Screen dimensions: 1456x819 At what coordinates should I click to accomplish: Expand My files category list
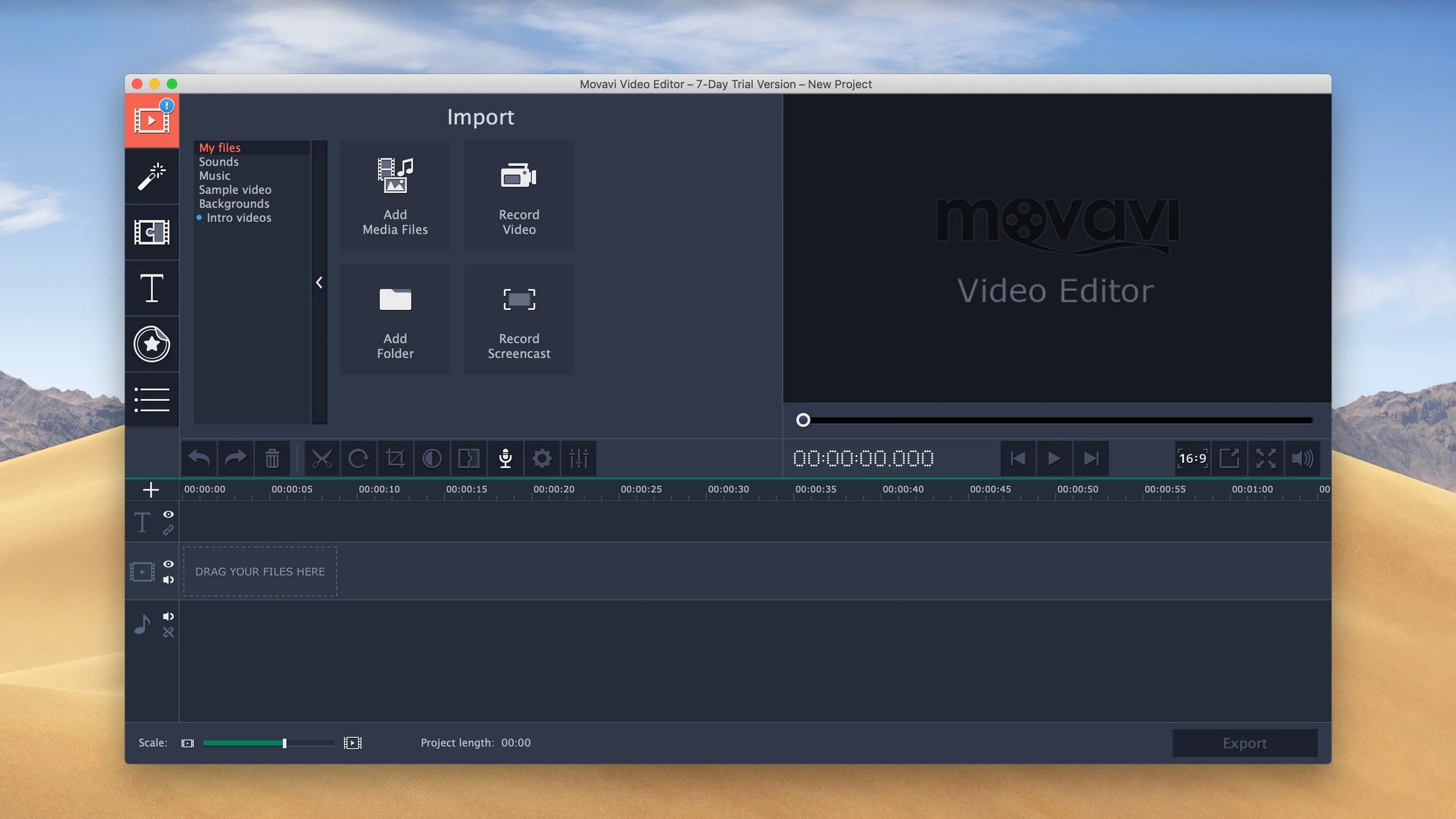coord(219,148)
